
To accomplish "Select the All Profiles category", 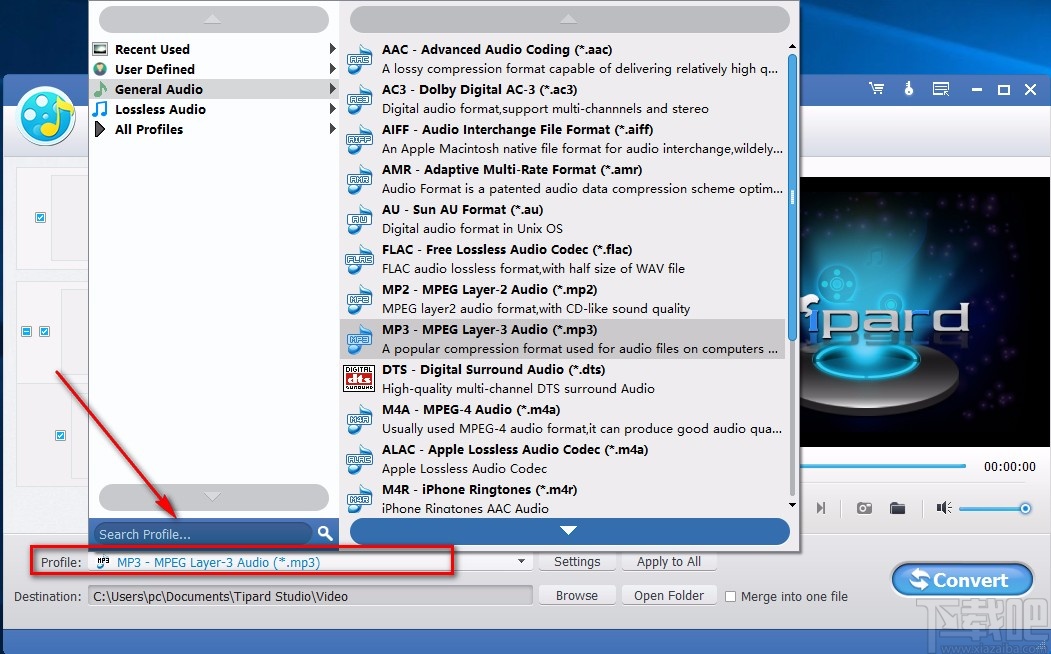I will pos(214,129).
